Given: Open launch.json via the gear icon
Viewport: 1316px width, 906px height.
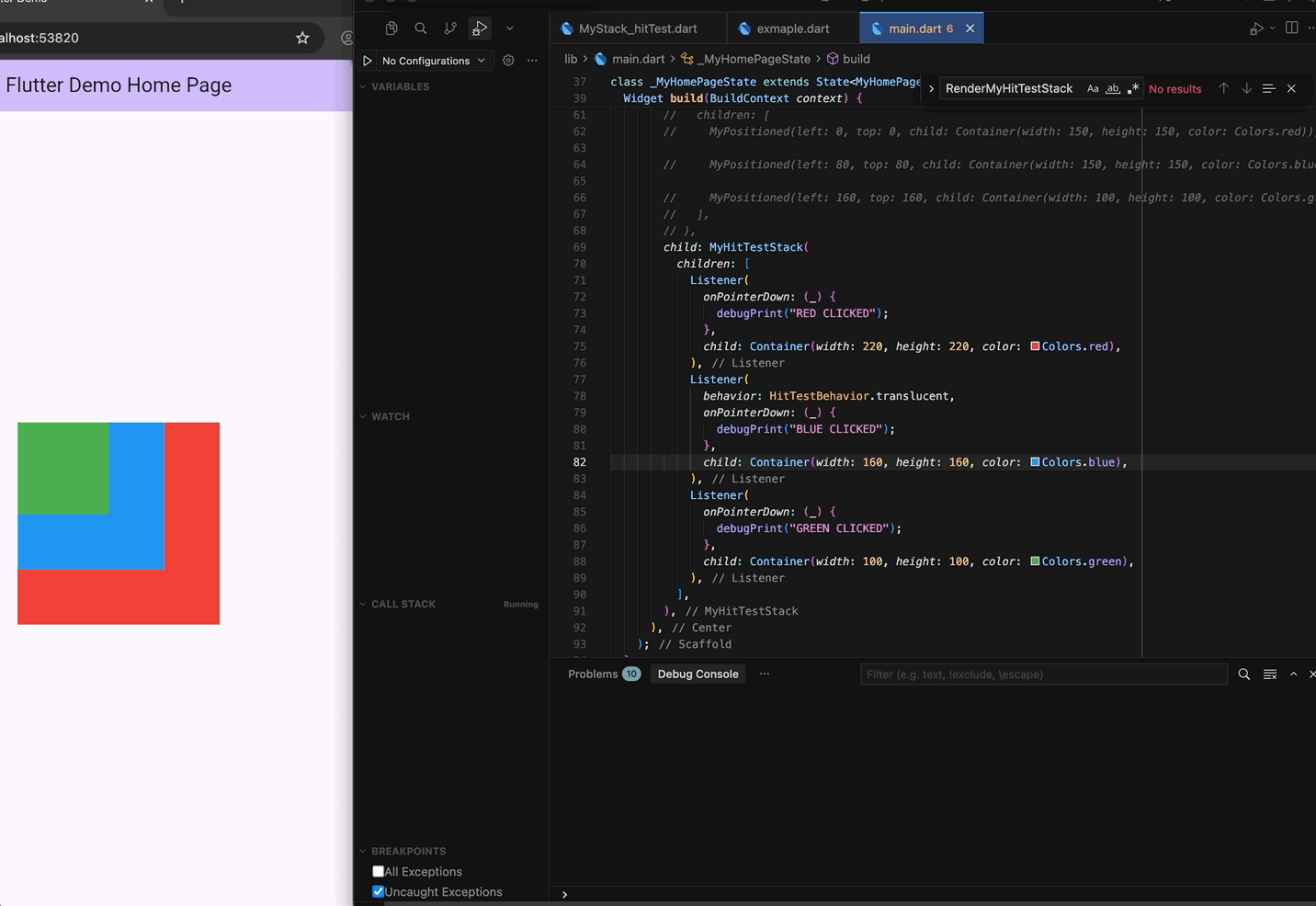Looking at the screenshot, I should (508, 61).
